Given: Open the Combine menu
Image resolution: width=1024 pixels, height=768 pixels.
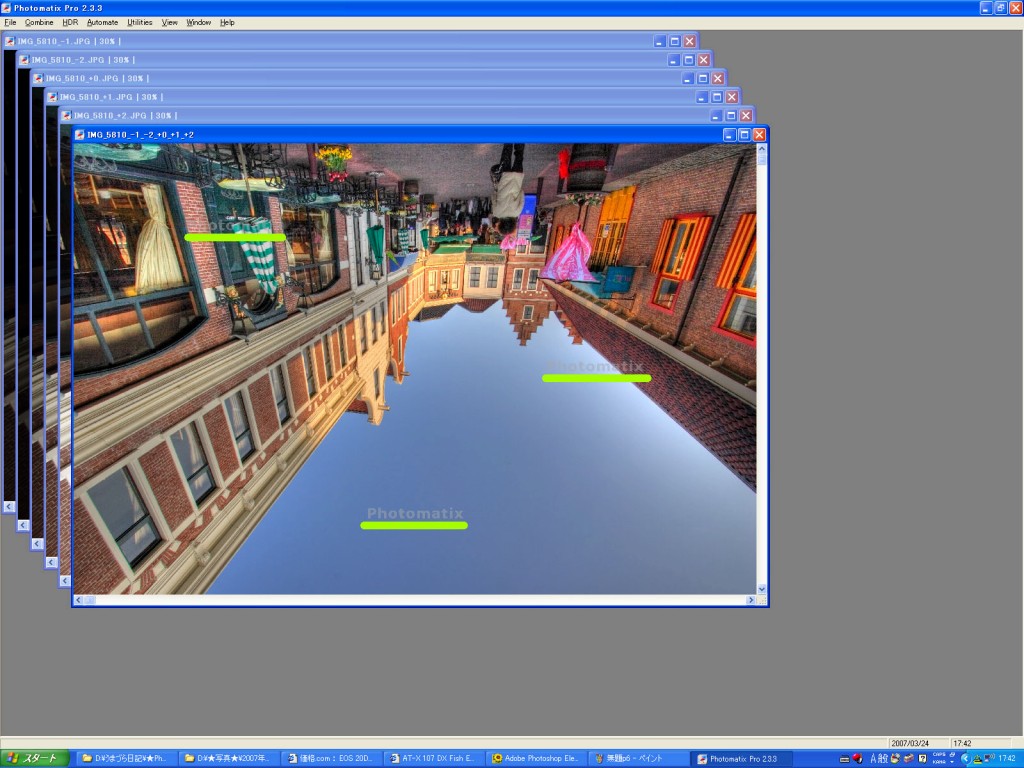Looking at the screenshot, I should pos(39,22).
